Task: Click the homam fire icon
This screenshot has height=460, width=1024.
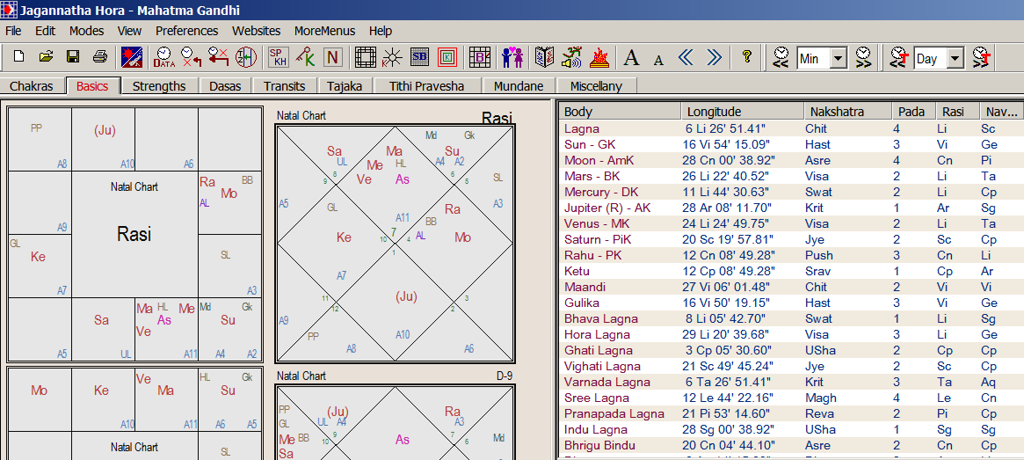Action: pos(600,58)
